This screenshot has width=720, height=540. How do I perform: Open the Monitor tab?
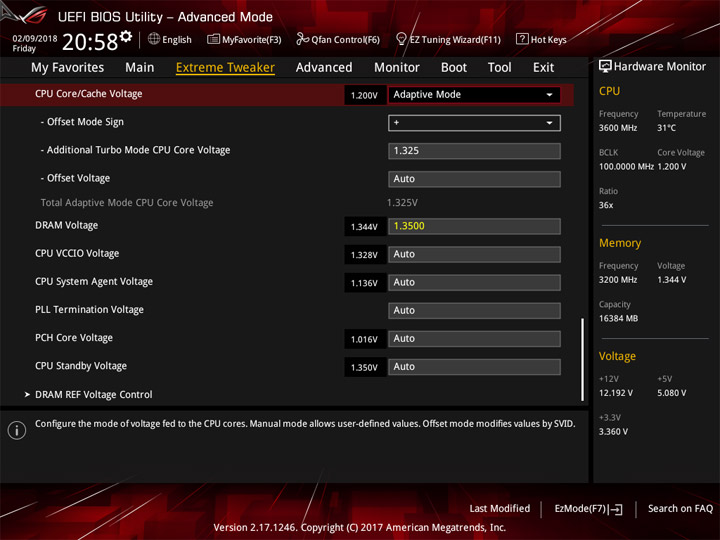point(397,68)
